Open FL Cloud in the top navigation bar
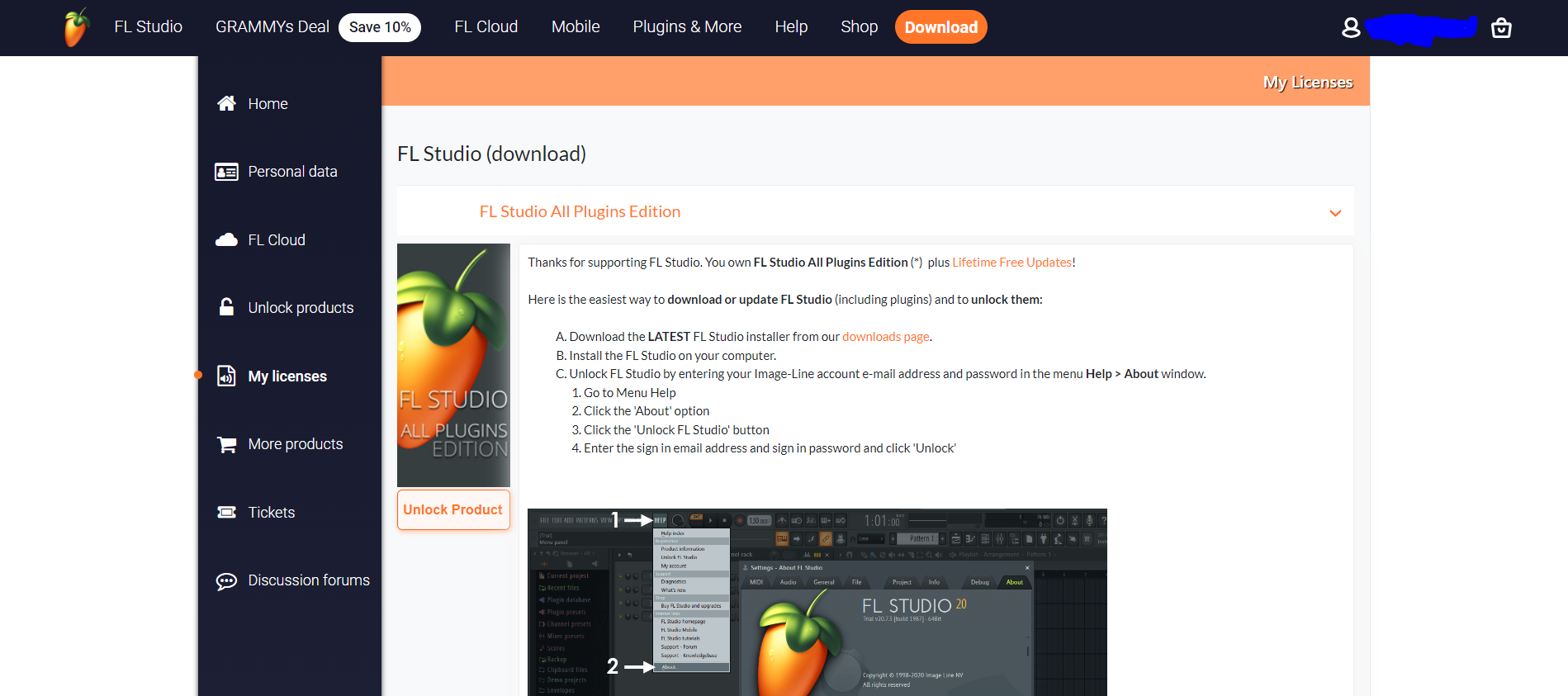The image size is (1568, 696). [x=486, y=27]
